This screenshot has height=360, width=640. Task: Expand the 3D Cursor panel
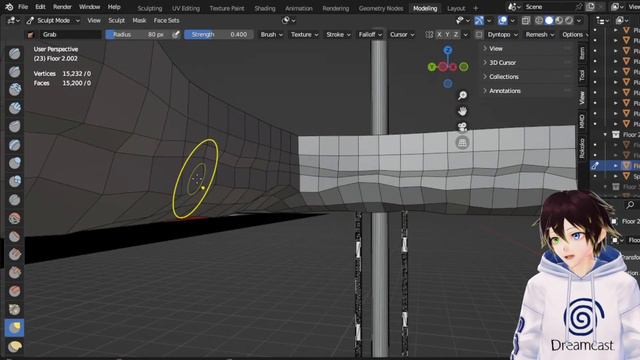click(x=527, y=63)
